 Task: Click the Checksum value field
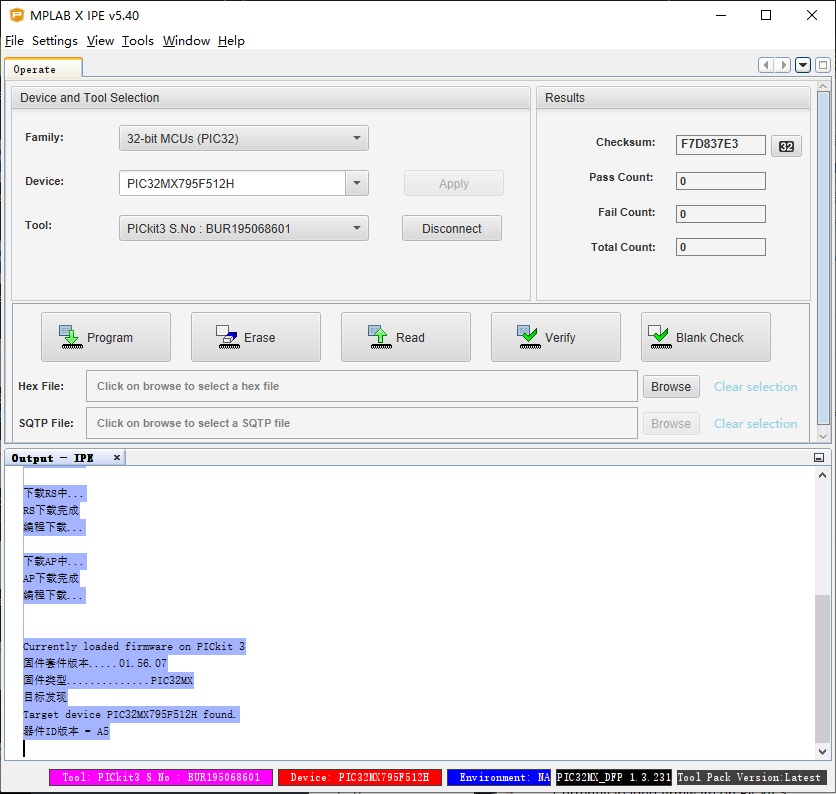coord(720,144)
